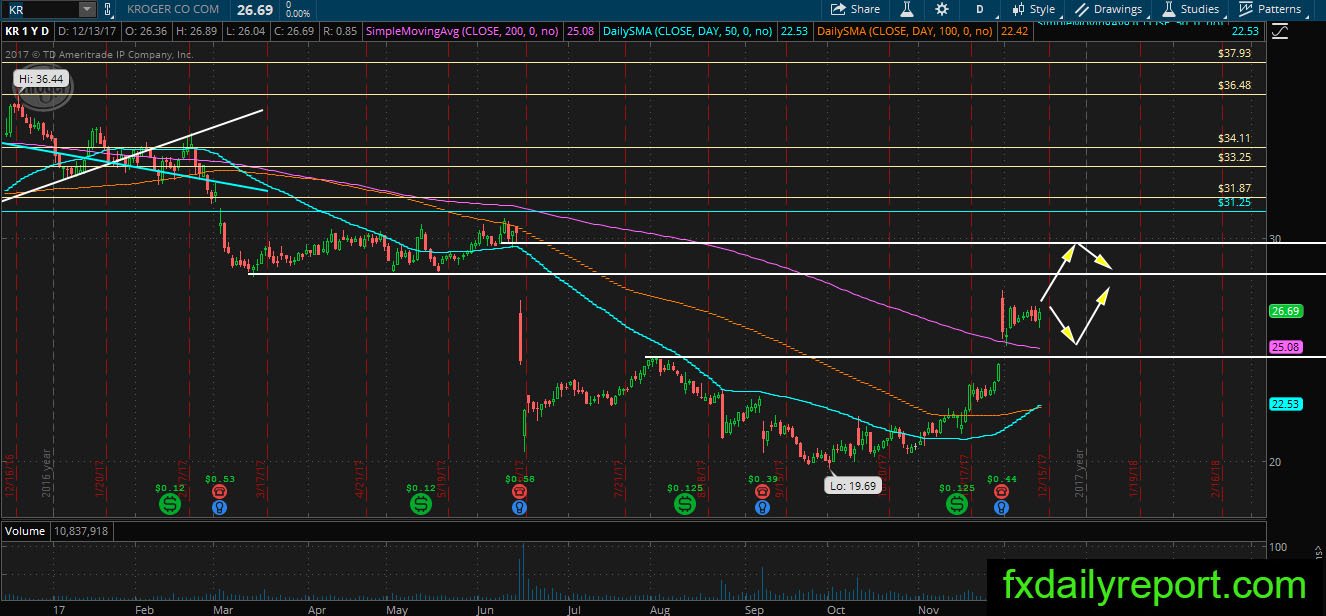The height and width of the screenshot is (616, 1326).
Task: Click the magenta 25.08 SMA price tag
Action: 1285,347
